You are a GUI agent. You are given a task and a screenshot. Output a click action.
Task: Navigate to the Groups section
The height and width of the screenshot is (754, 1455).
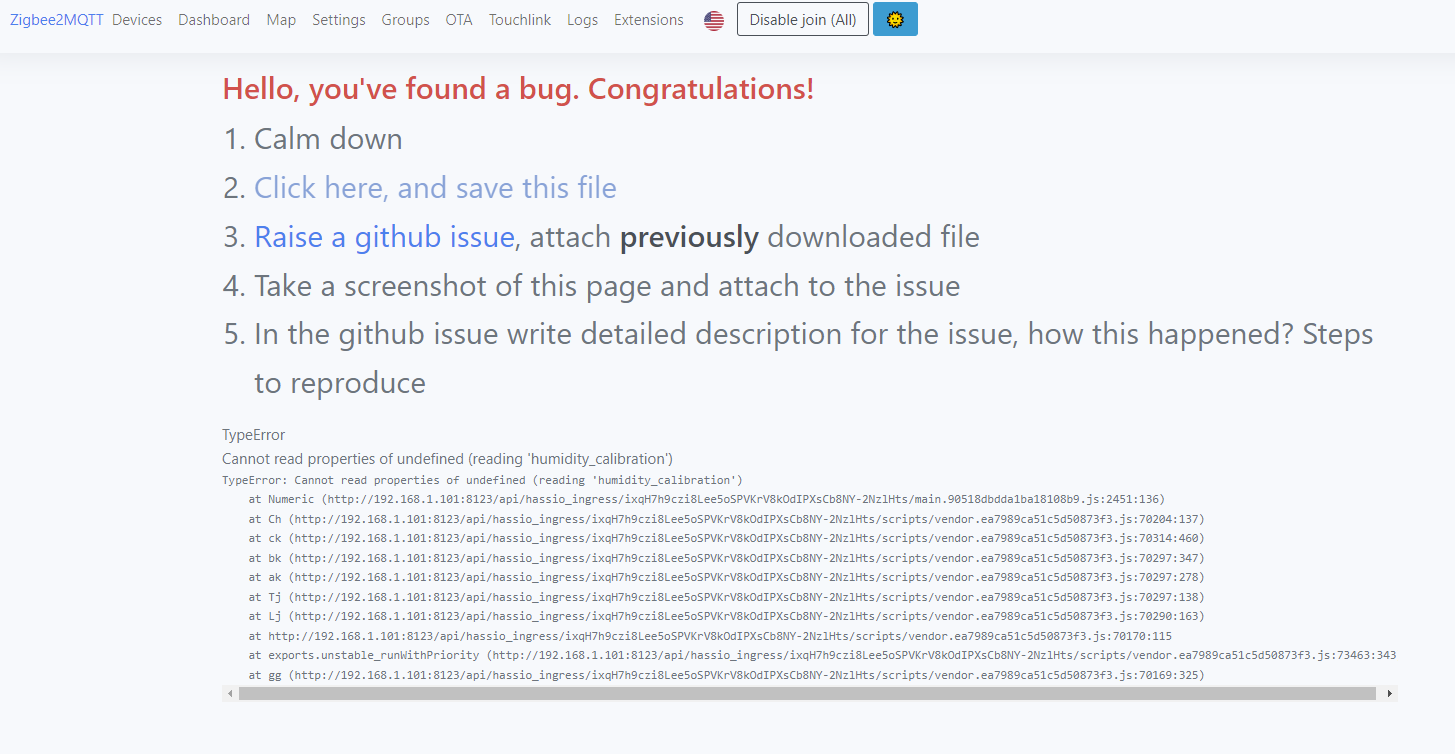[x=405, y=19]
